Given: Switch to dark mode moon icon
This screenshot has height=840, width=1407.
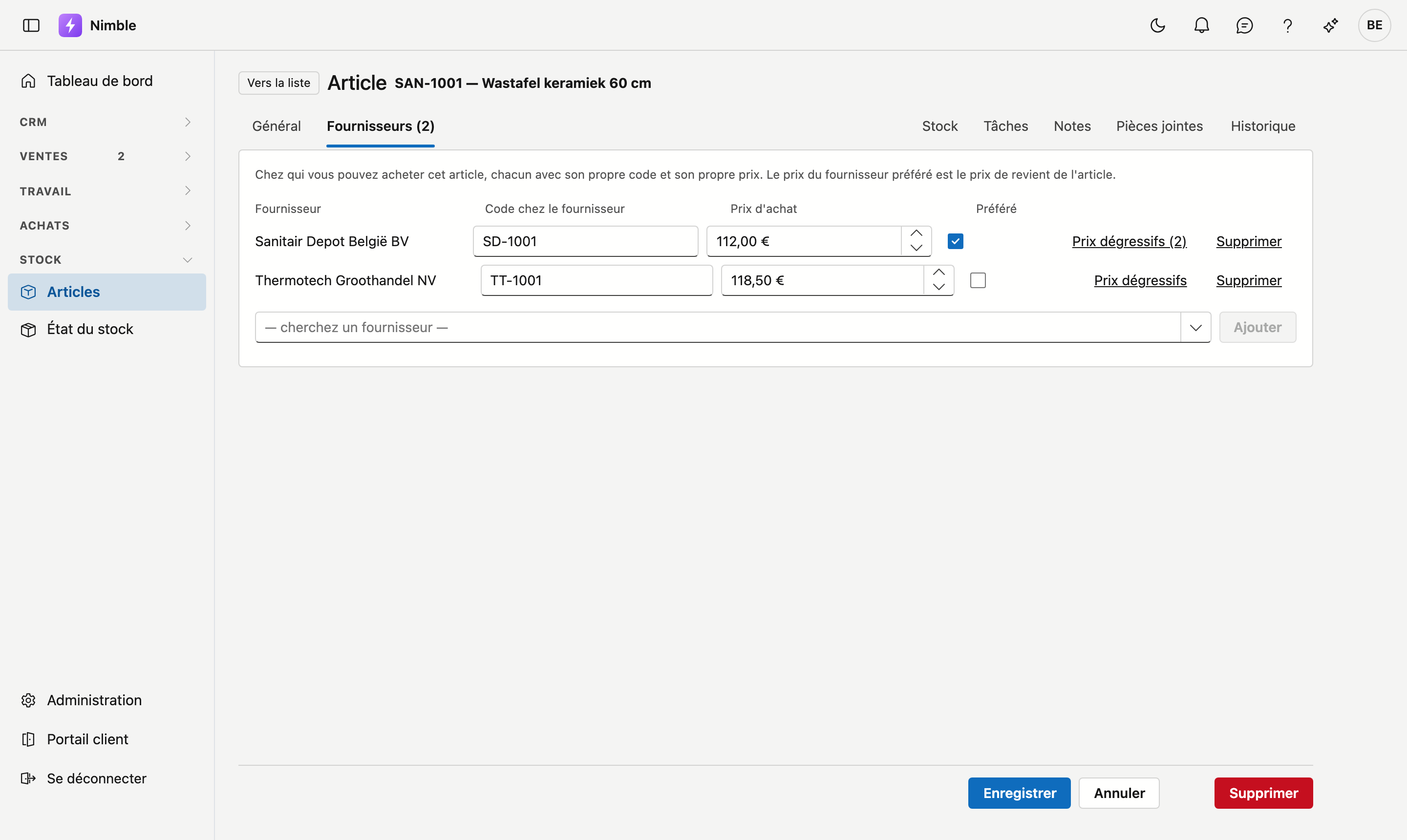Looking at the screenshot, I should tap(1157, 25).
